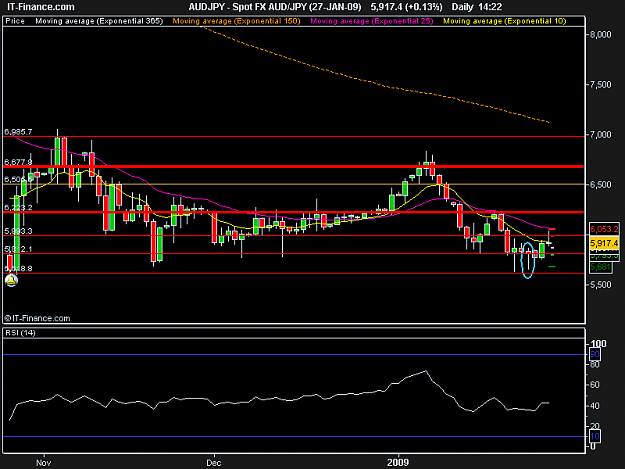Click the cyan ellipse around the candle
The width and height of the screenshot is (625, 469).
pos(527,260)
